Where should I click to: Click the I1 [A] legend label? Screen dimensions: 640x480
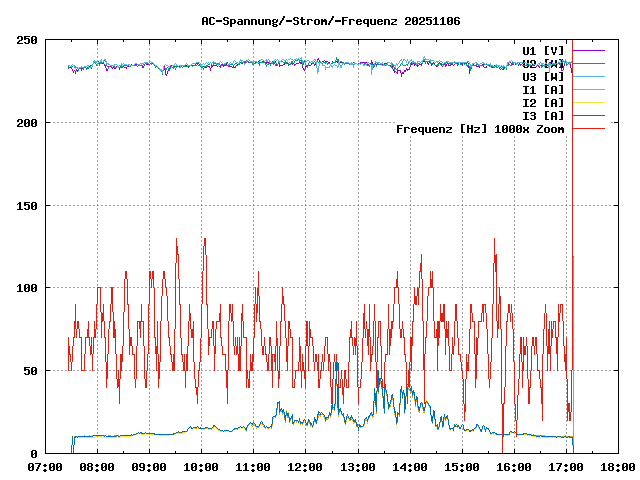coord(543,89)
